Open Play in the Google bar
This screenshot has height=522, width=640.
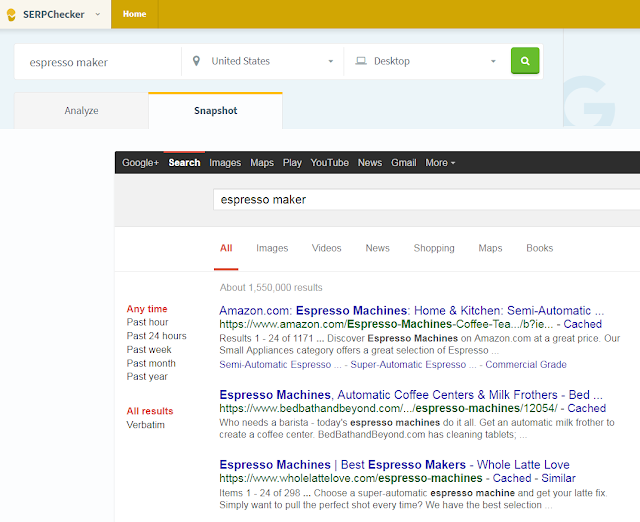(292, 163)
